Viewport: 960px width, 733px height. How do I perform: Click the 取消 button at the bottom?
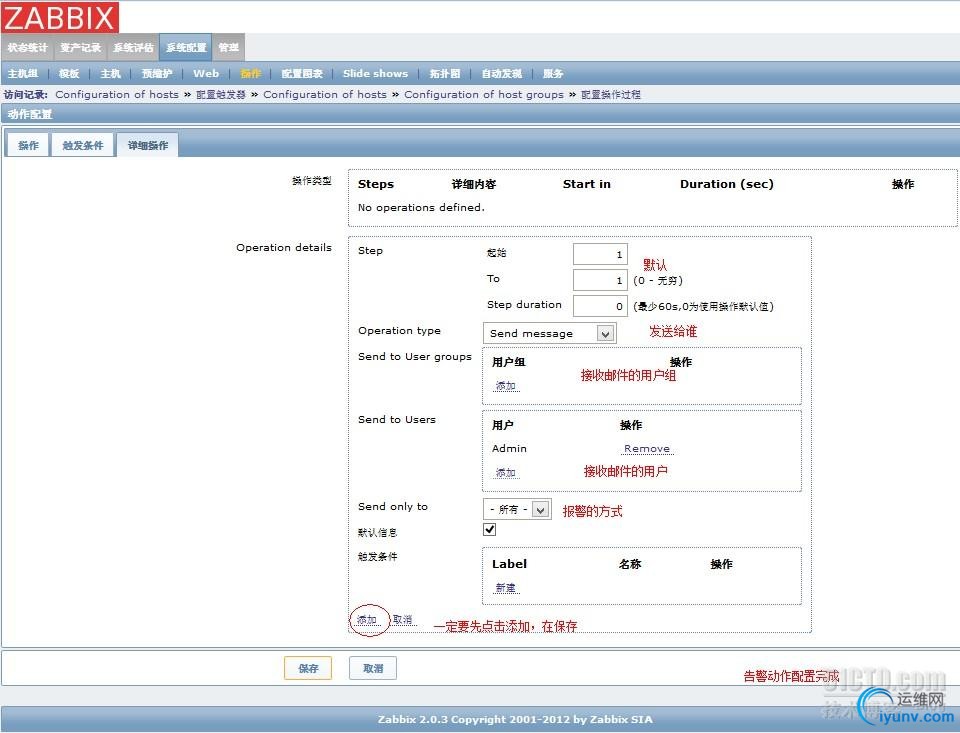pos(373,668)
